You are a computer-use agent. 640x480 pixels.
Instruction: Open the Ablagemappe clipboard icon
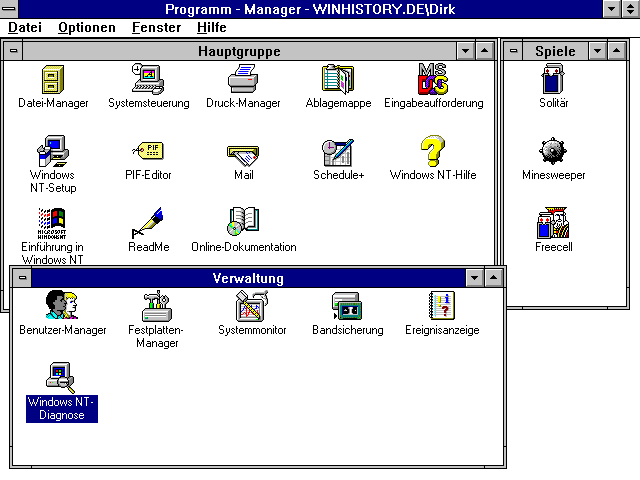coord(338,79)
